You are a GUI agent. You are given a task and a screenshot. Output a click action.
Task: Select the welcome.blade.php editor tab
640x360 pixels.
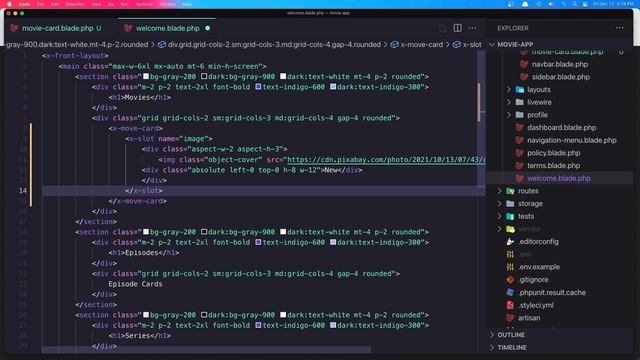click(x=167, y=28)
